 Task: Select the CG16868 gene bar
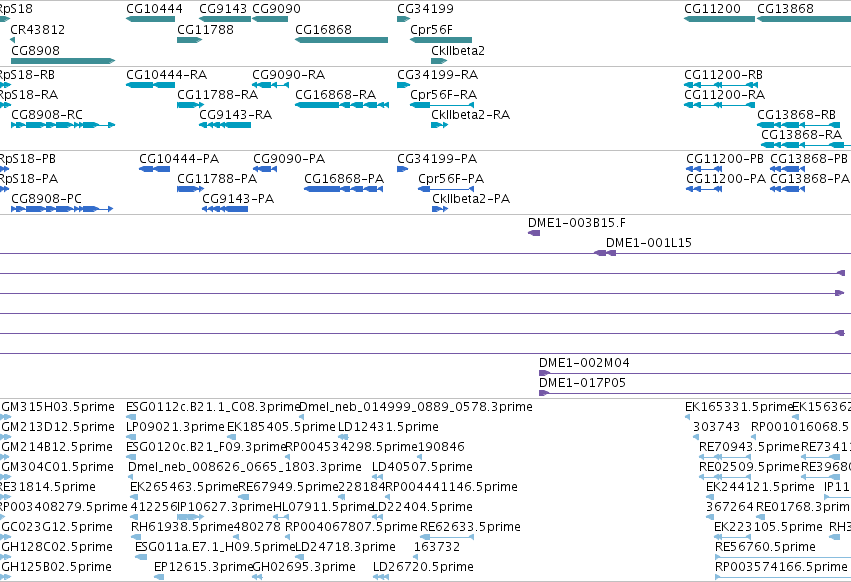click(x=341, y=40)
